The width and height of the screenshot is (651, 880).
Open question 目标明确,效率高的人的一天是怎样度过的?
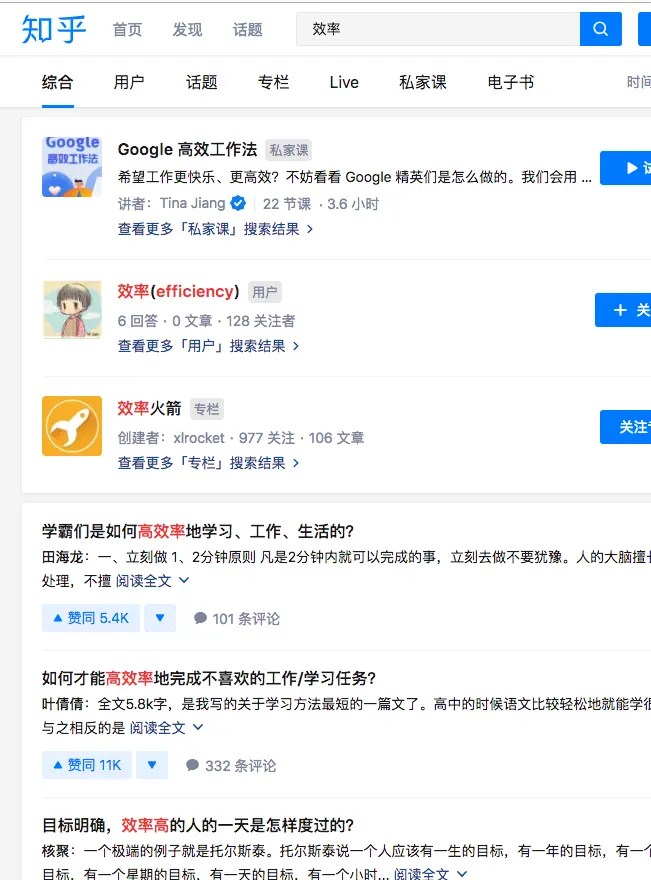(x=198, y=825)
